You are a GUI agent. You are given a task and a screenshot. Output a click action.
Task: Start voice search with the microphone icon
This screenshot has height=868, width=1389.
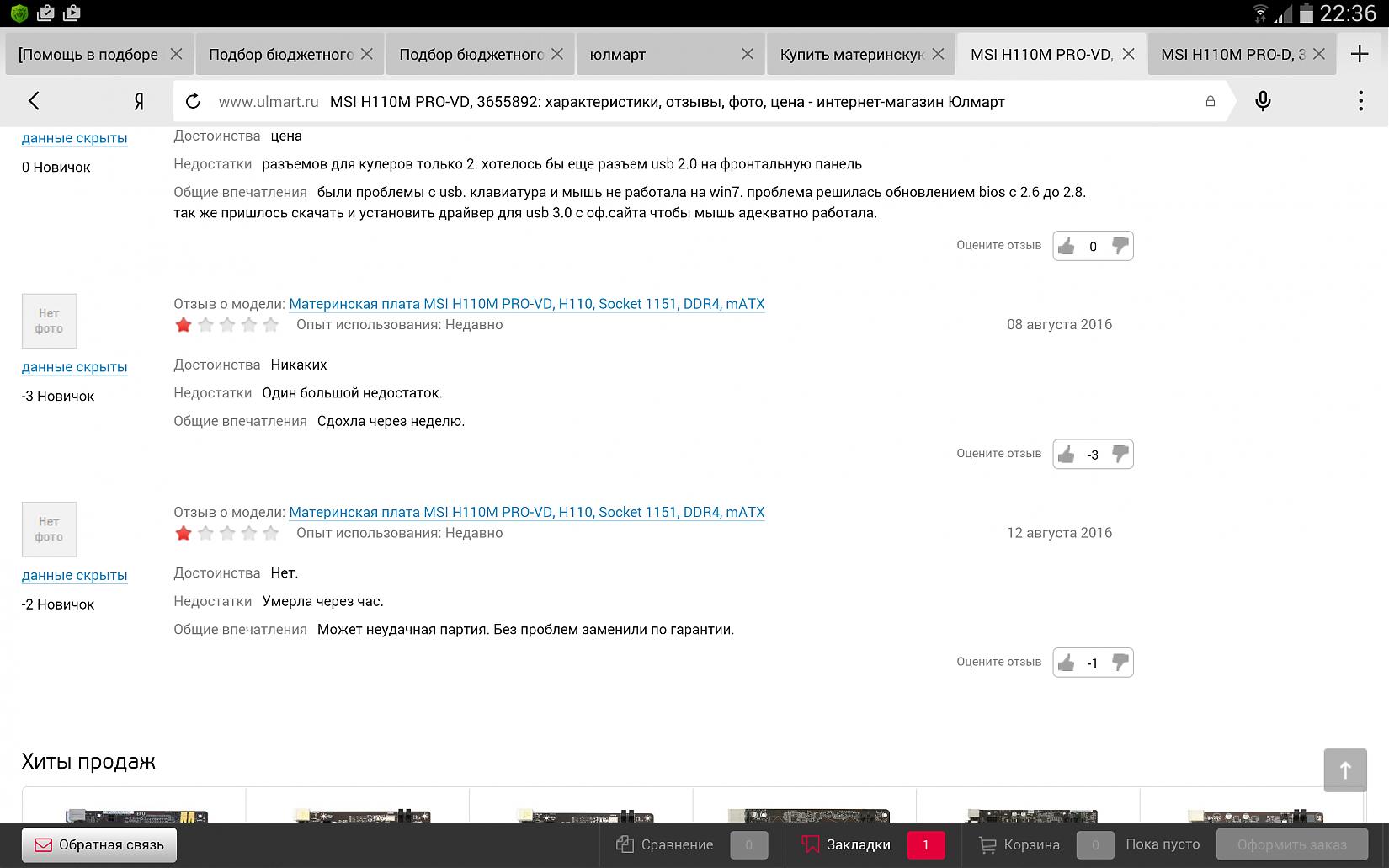pos(1263,102)
